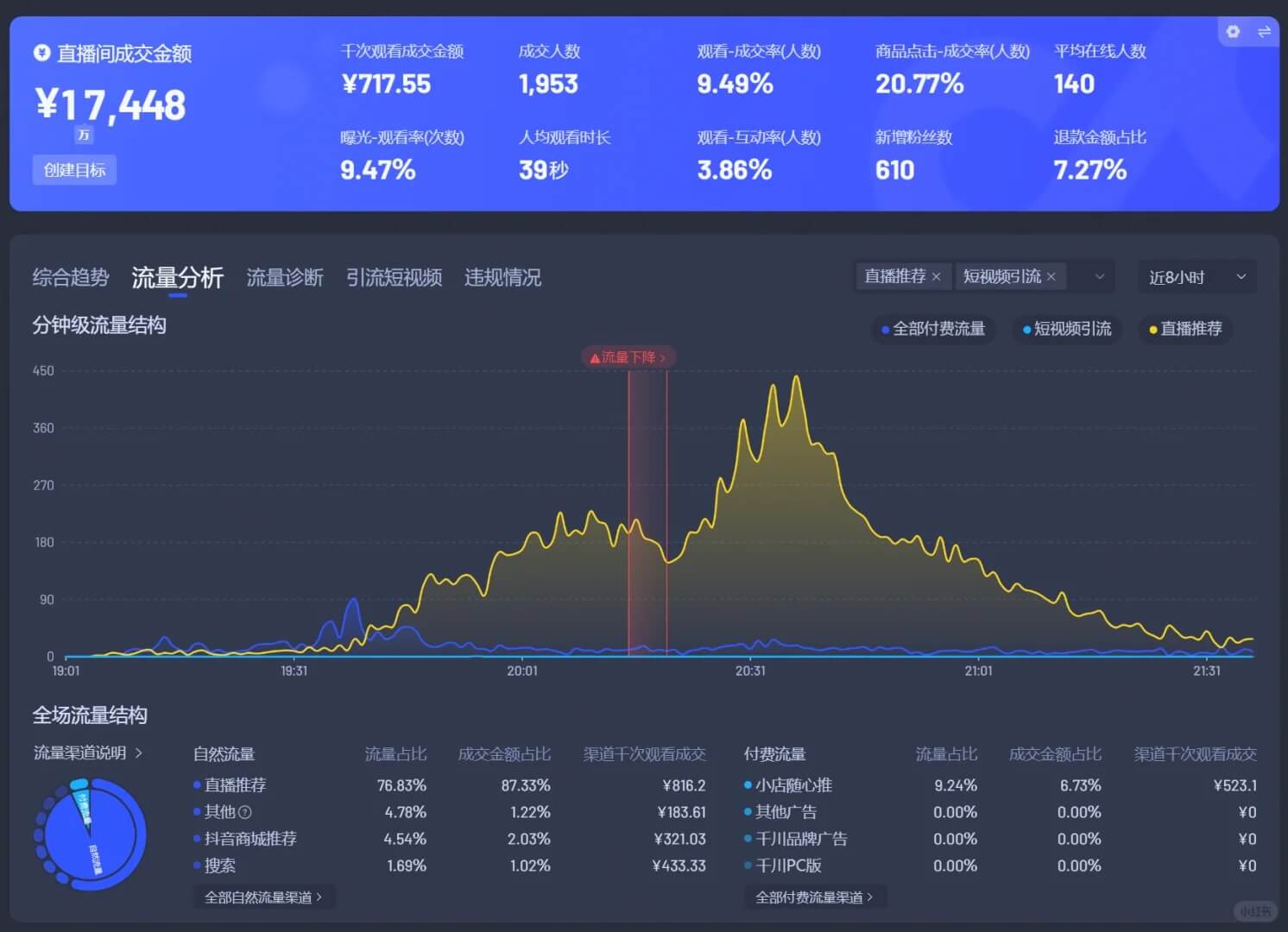Click the swap arrows icon beside the gear
The height and width of the screenshot is (932, 1288).
1264,32
